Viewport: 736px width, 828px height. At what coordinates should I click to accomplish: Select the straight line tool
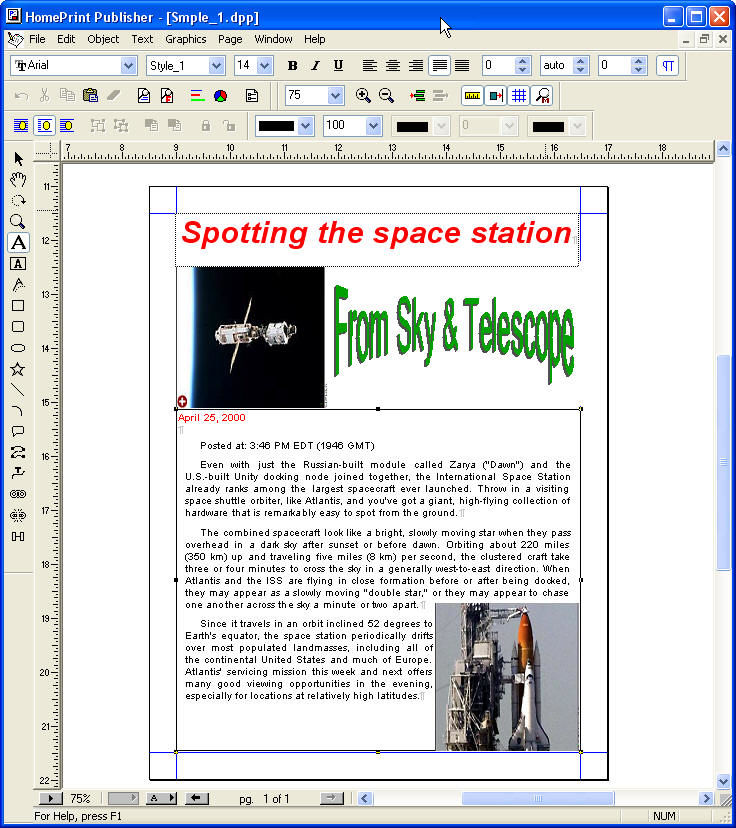coord(18,390)
